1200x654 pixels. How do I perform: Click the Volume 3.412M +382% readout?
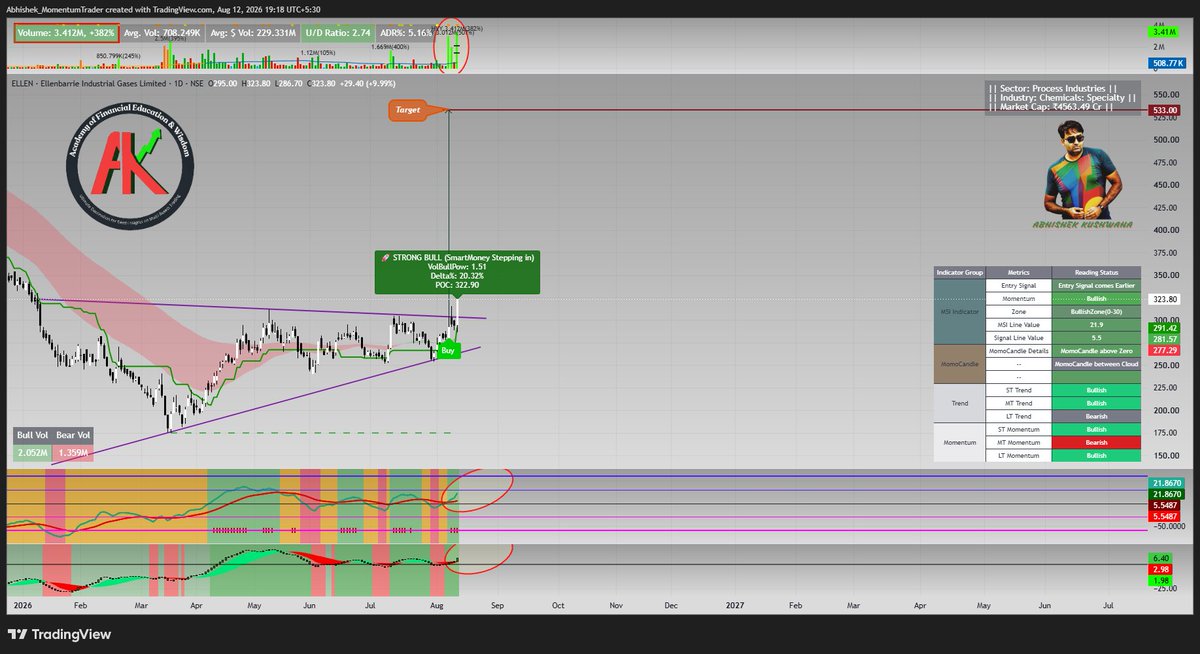pos(66,33)
